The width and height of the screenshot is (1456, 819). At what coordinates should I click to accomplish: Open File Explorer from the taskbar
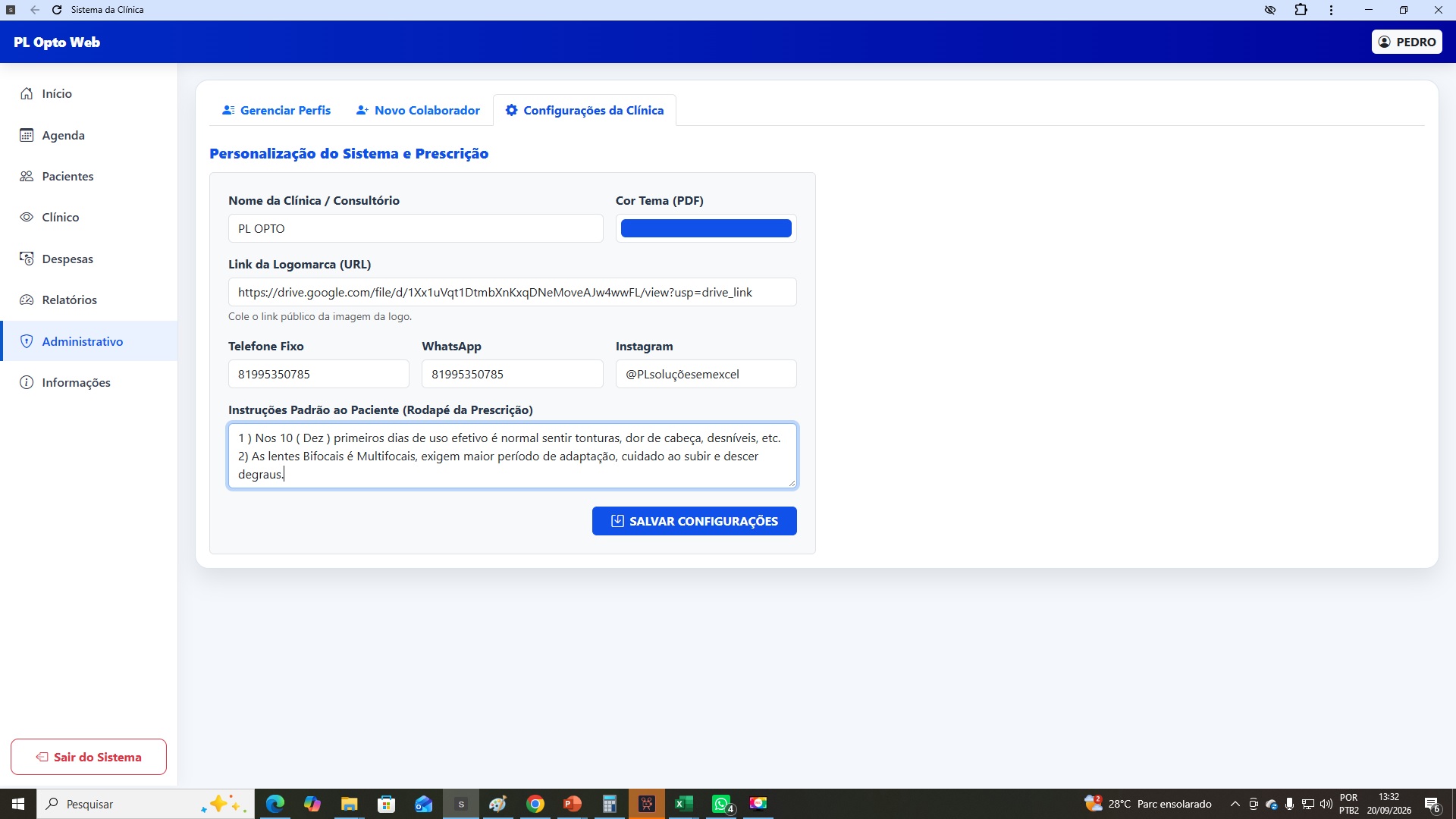click(x=349, y=804)
